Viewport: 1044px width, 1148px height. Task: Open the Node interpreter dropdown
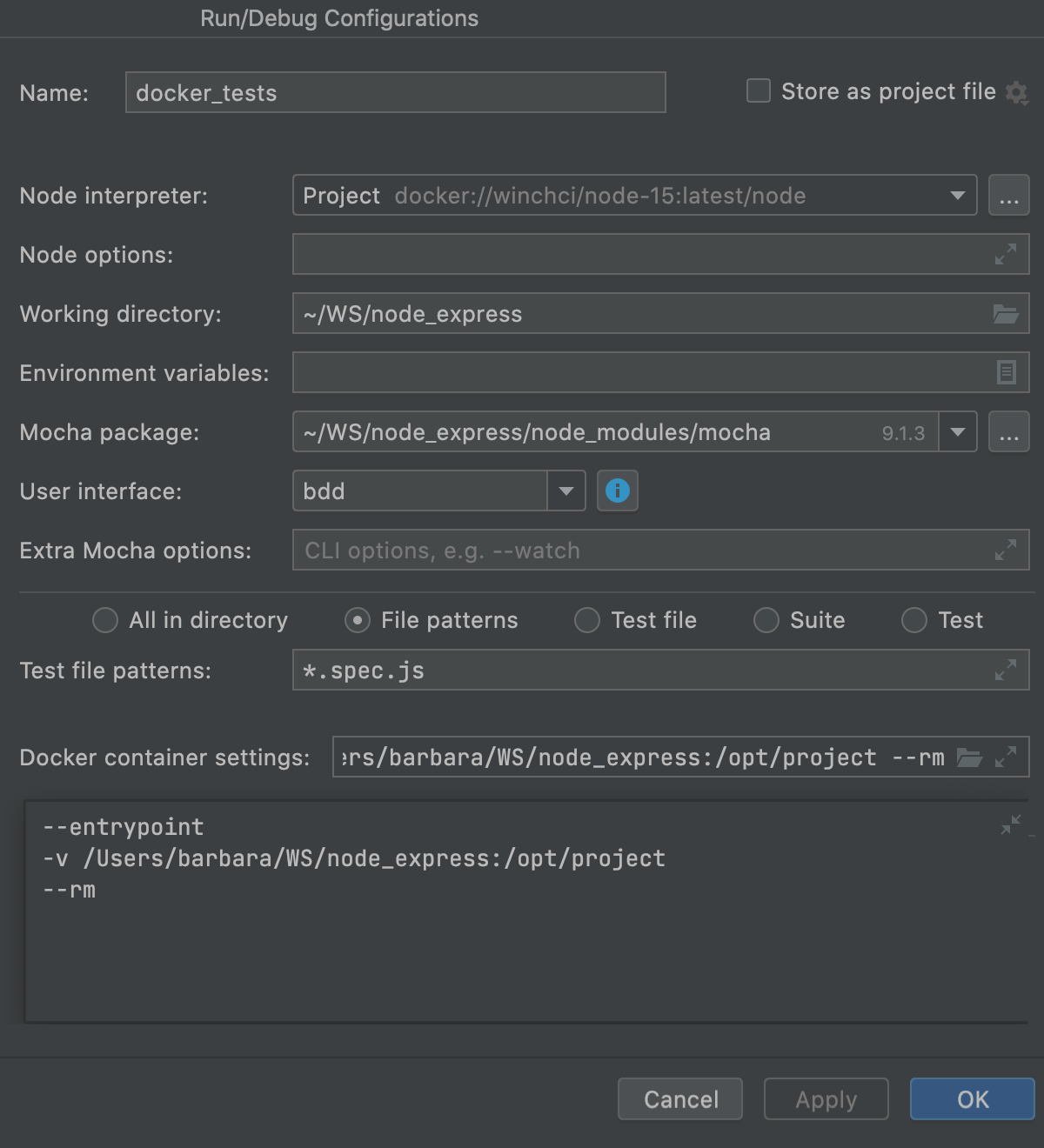(958, 196)
